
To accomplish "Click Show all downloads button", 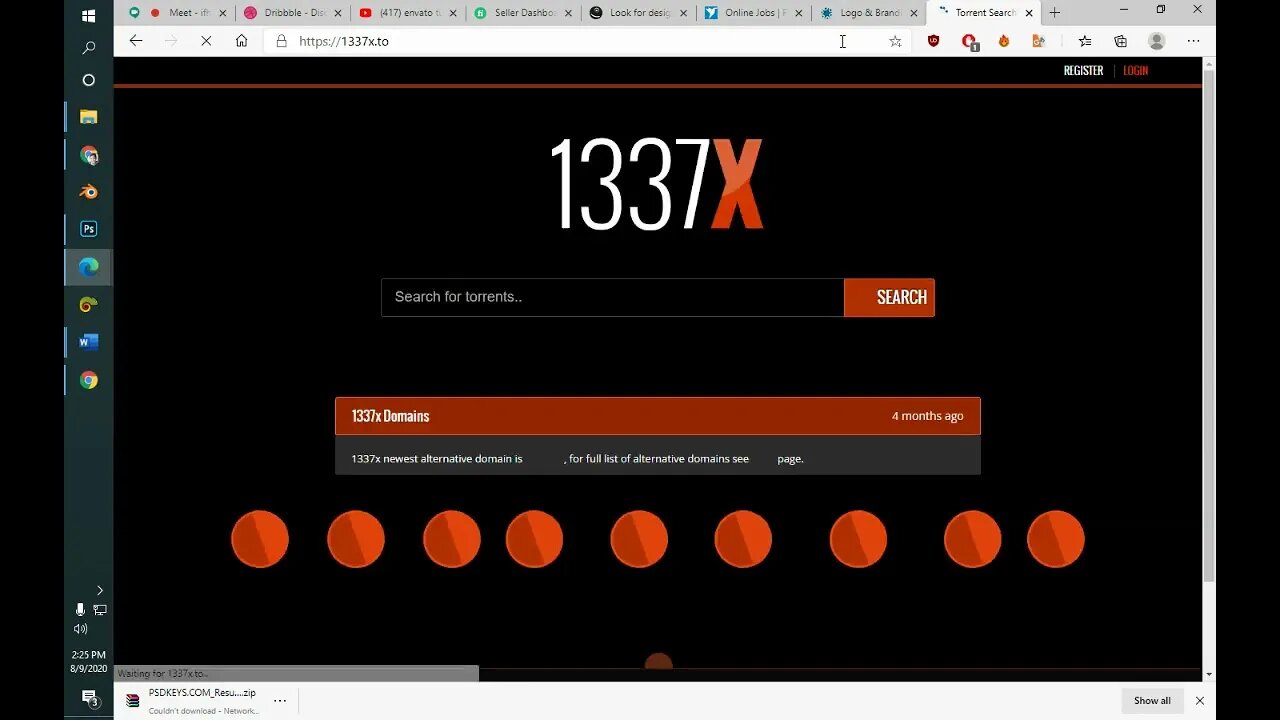I will pyautogui.click(x=1152, y=701).
